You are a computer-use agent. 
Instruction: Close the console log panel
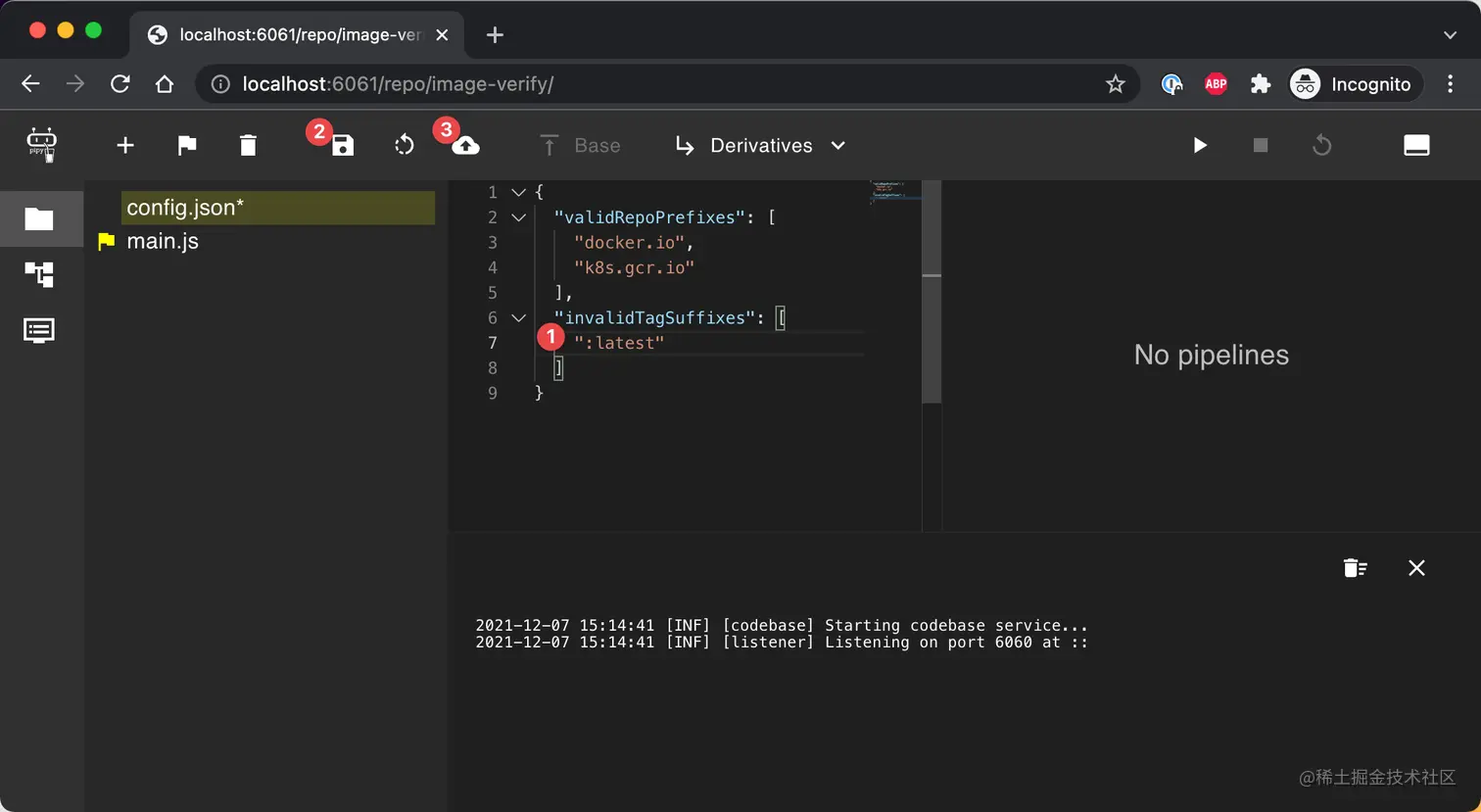tap(1416, 568)
